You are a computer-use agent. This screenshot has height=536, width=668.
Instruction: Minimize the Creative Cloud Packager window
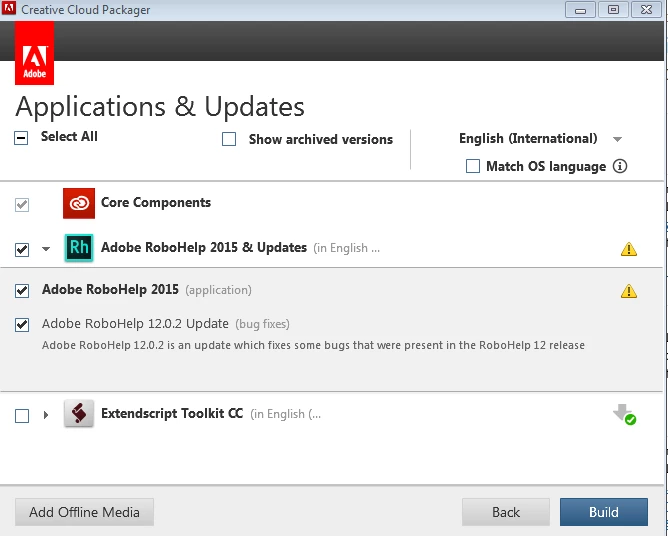click(x=580, y=10)
